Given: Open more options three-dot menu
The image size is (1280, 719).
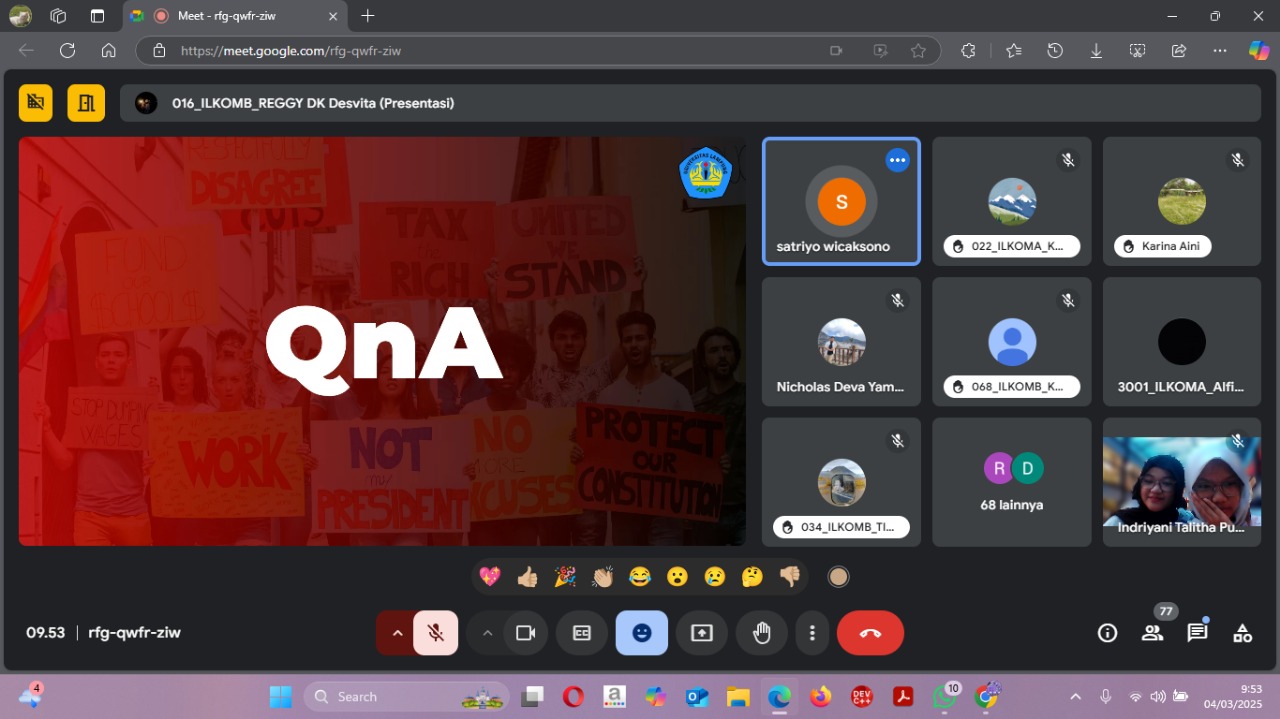Looking at the screenshot, I should click(812, 633).
